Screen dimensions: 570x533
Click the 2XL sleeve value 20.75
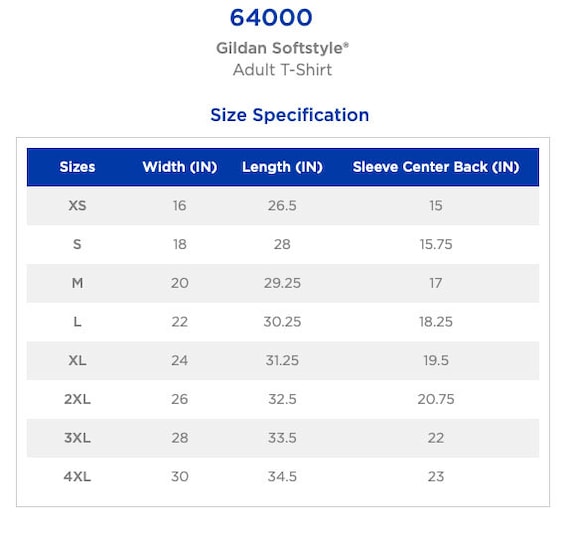pyautogui.click(x=436, y=399)
